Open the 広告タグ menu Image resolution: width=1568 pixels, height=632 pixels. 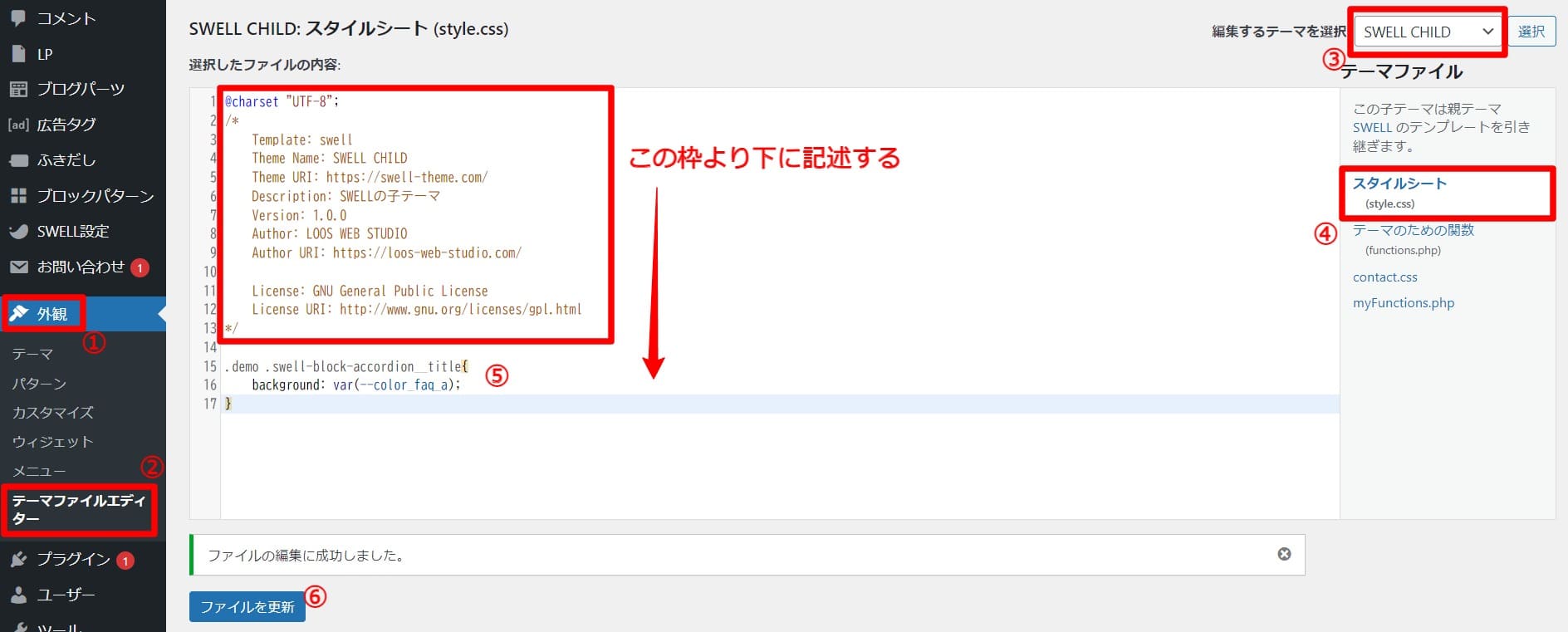[66, 125]
